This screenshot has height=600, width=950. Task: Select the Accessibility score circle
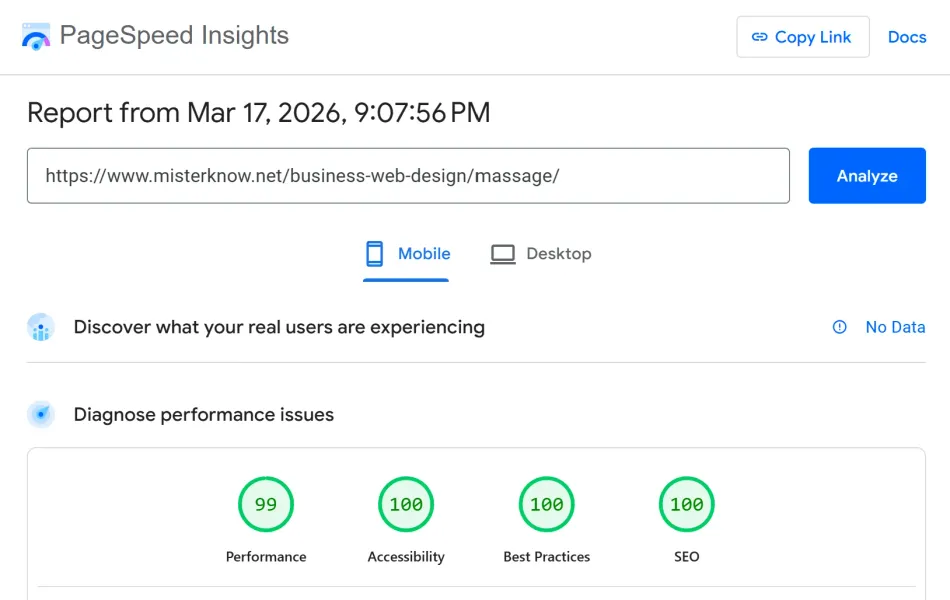pos(406,505)
